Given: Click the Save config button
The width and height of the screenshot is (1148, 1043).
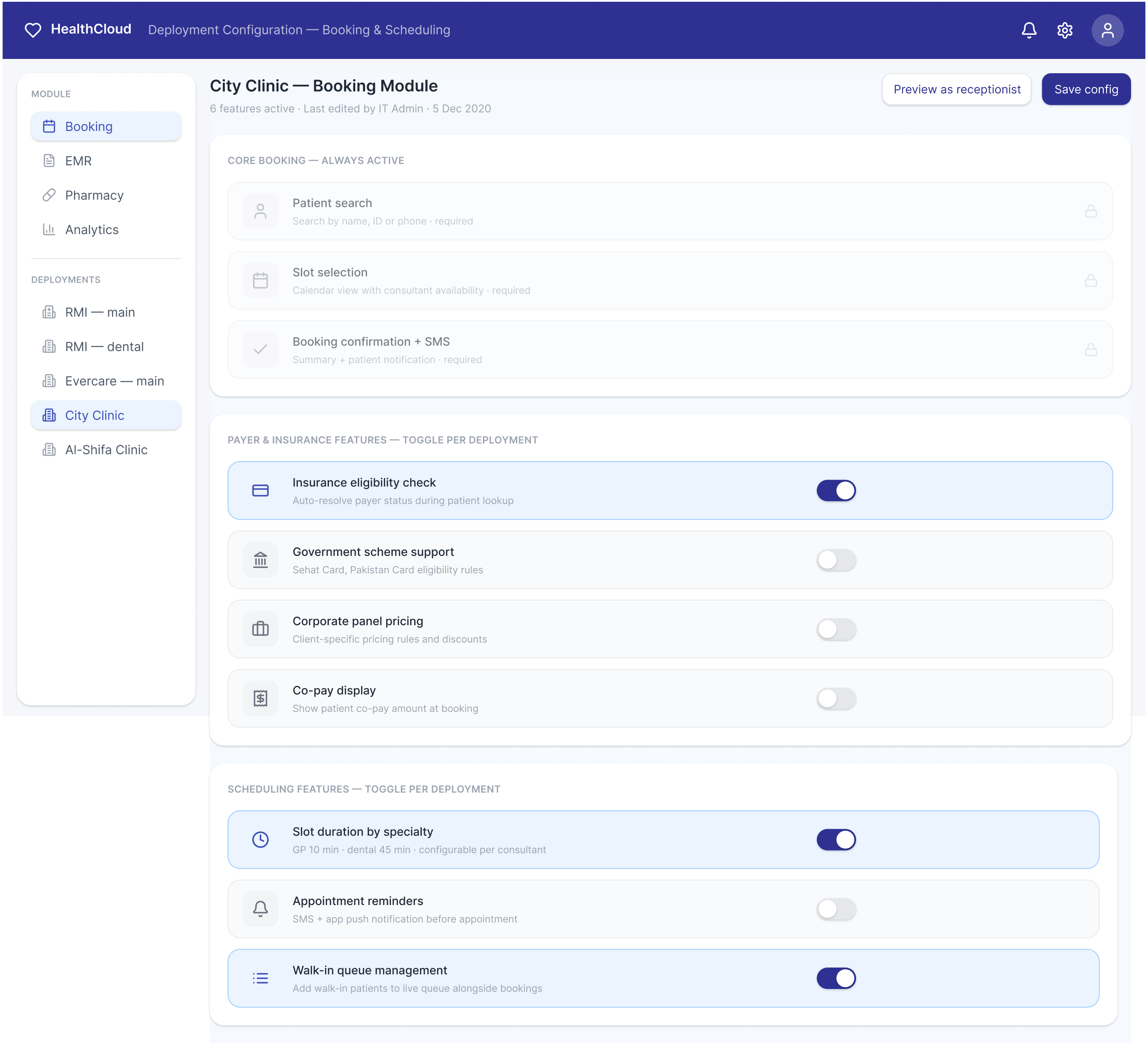Looking at the screenshot, I should point(1086,89).
